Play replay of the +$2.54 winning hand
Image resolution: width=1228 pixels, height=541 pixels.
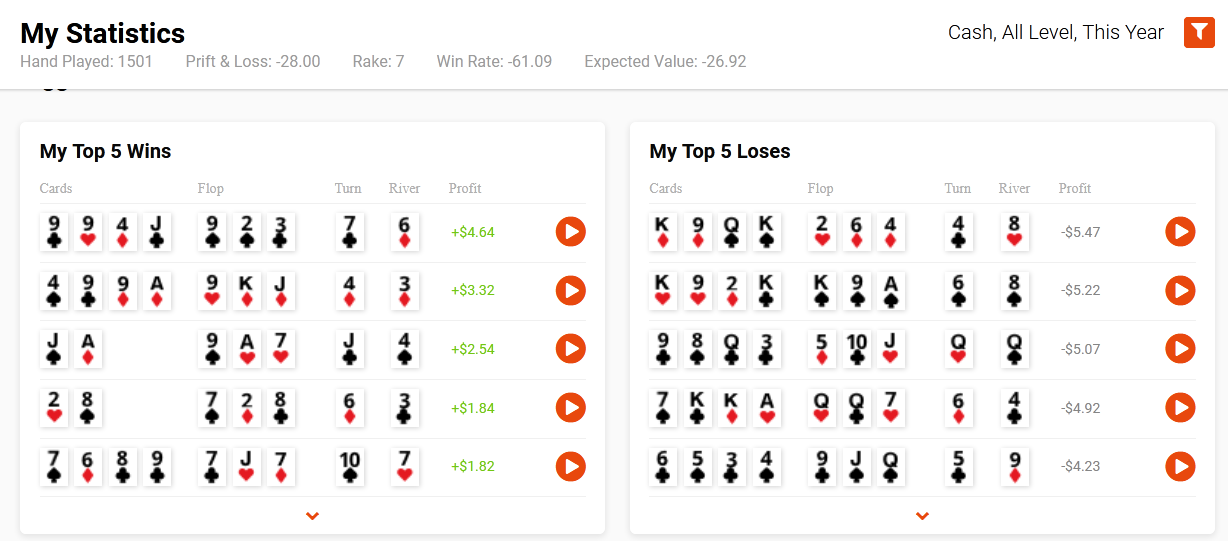point(571,349)
